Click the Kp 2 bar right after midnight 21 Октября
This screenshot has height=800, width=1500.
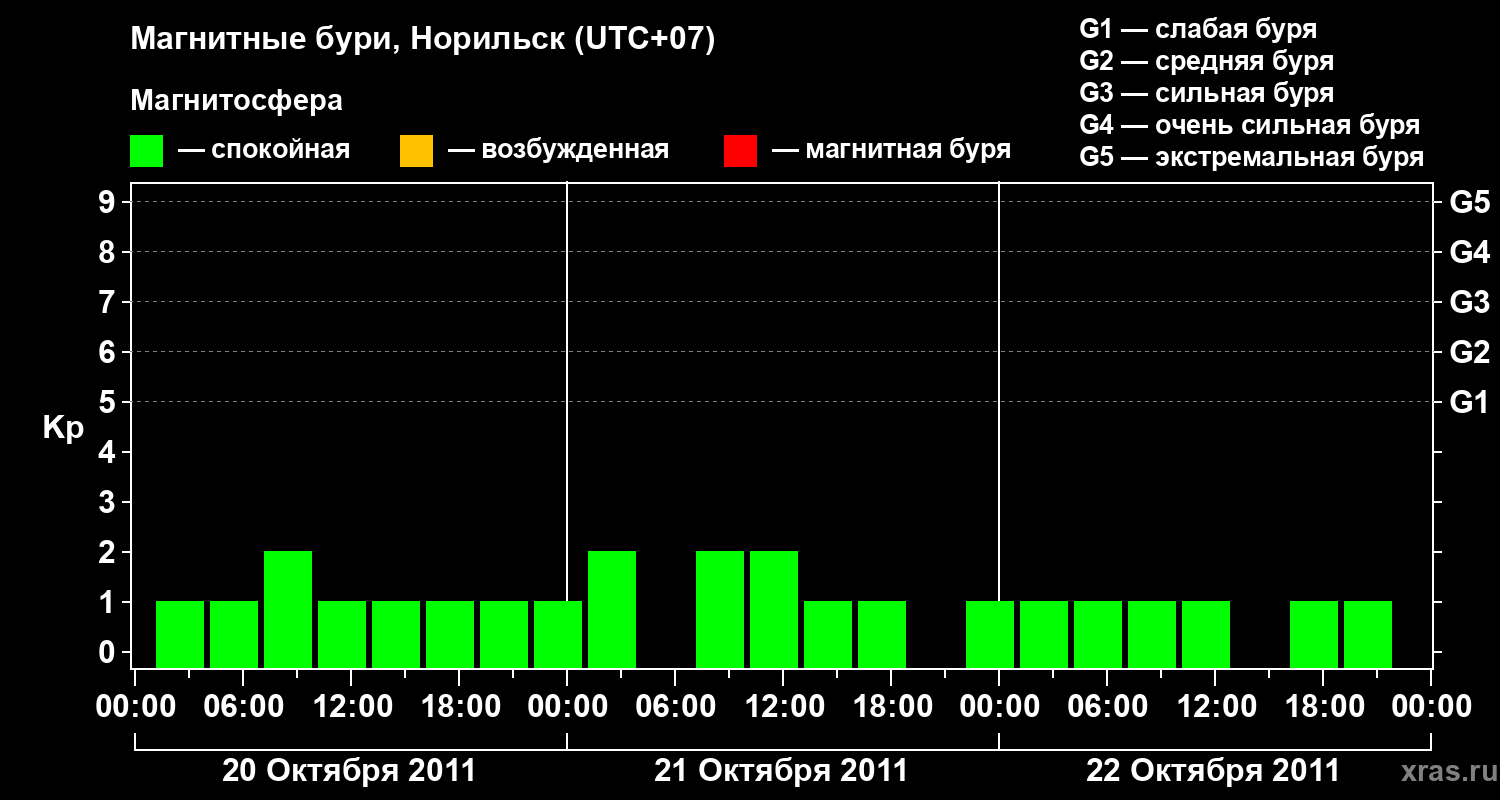[x=612, y=609]
